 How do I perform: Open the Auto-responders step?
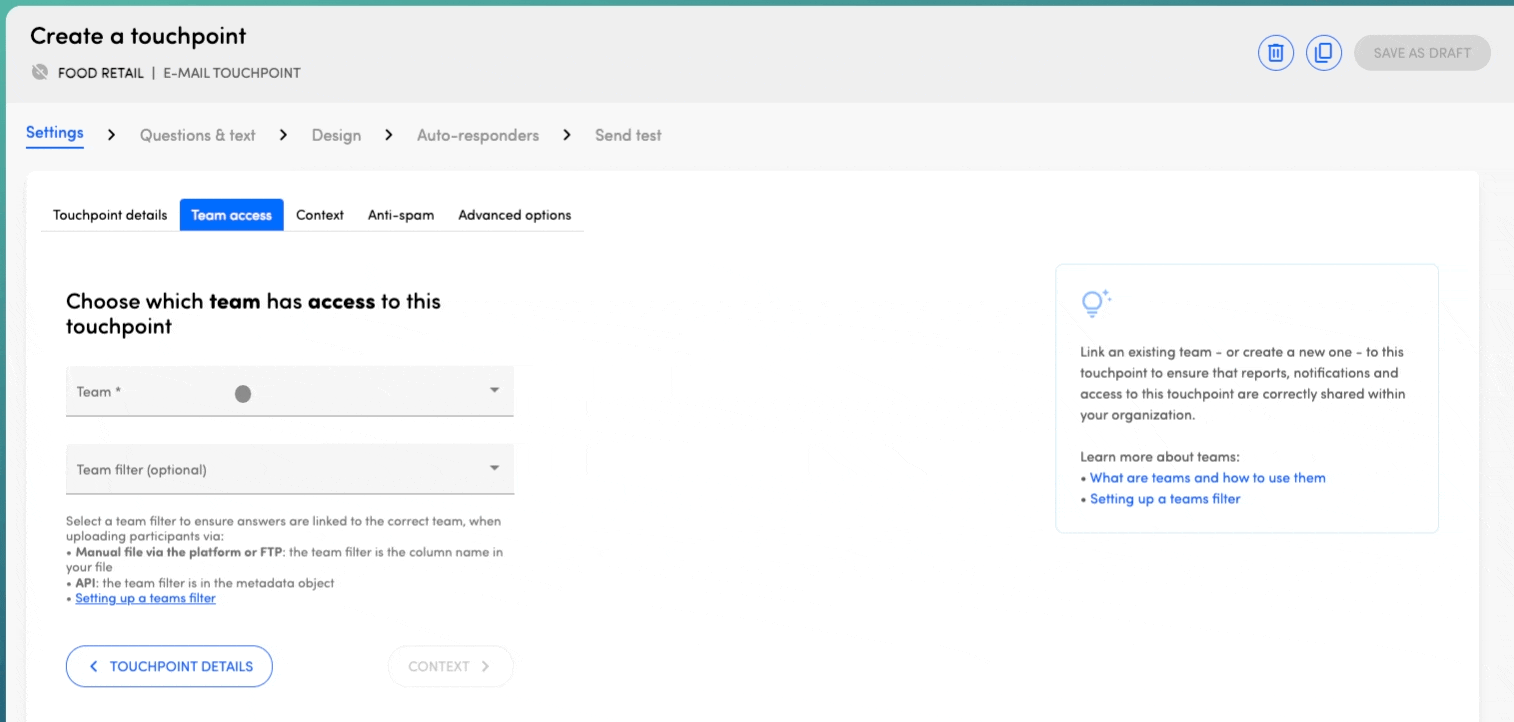(x=477, y=135)
